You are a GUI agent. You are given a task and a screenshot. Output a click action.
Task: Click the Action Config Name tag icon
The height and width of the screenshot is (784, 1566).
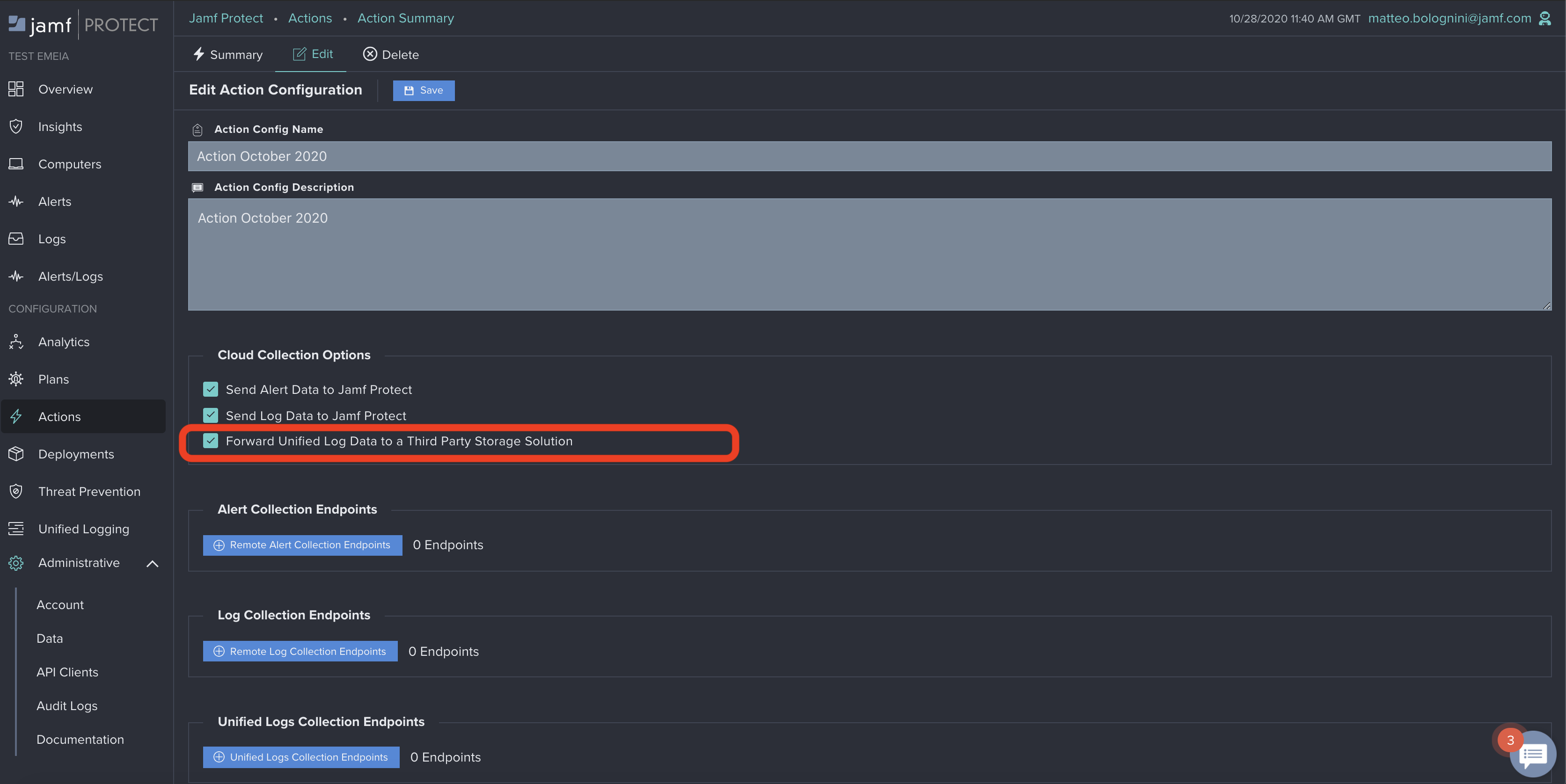click(x=198, y=130)
